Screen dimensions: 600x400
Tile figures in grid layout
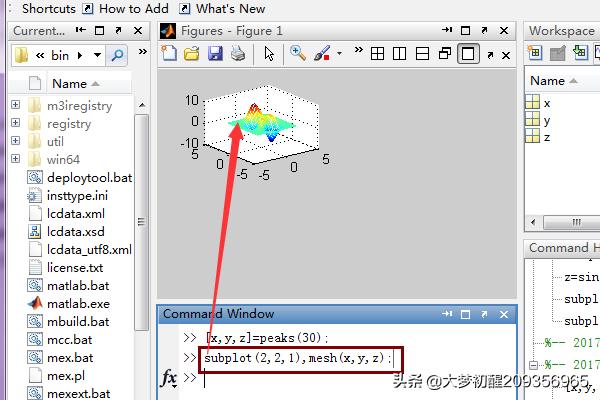click(x=377, y=54)
